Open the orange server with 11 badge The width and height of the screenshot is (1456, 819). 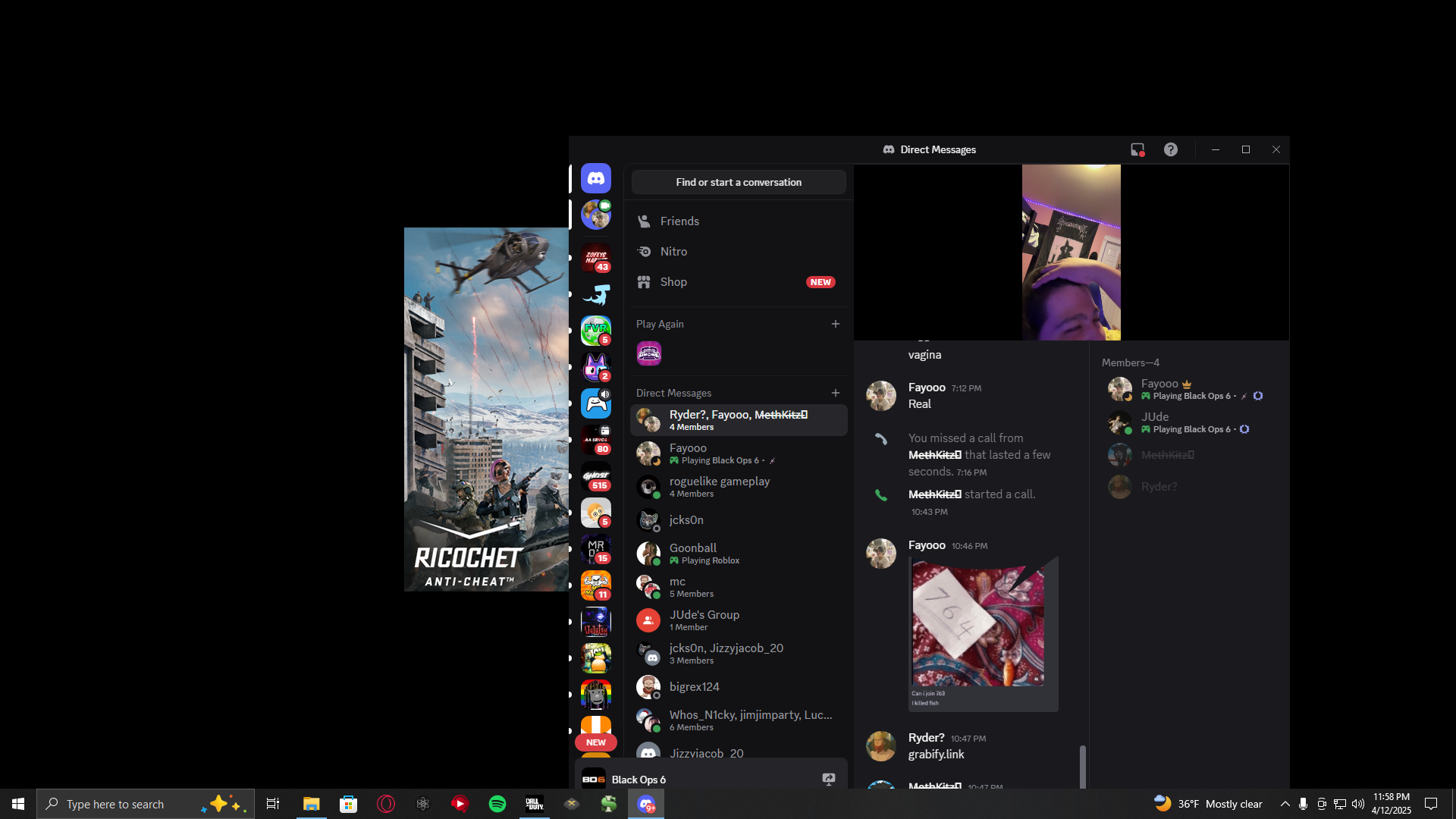596,585
